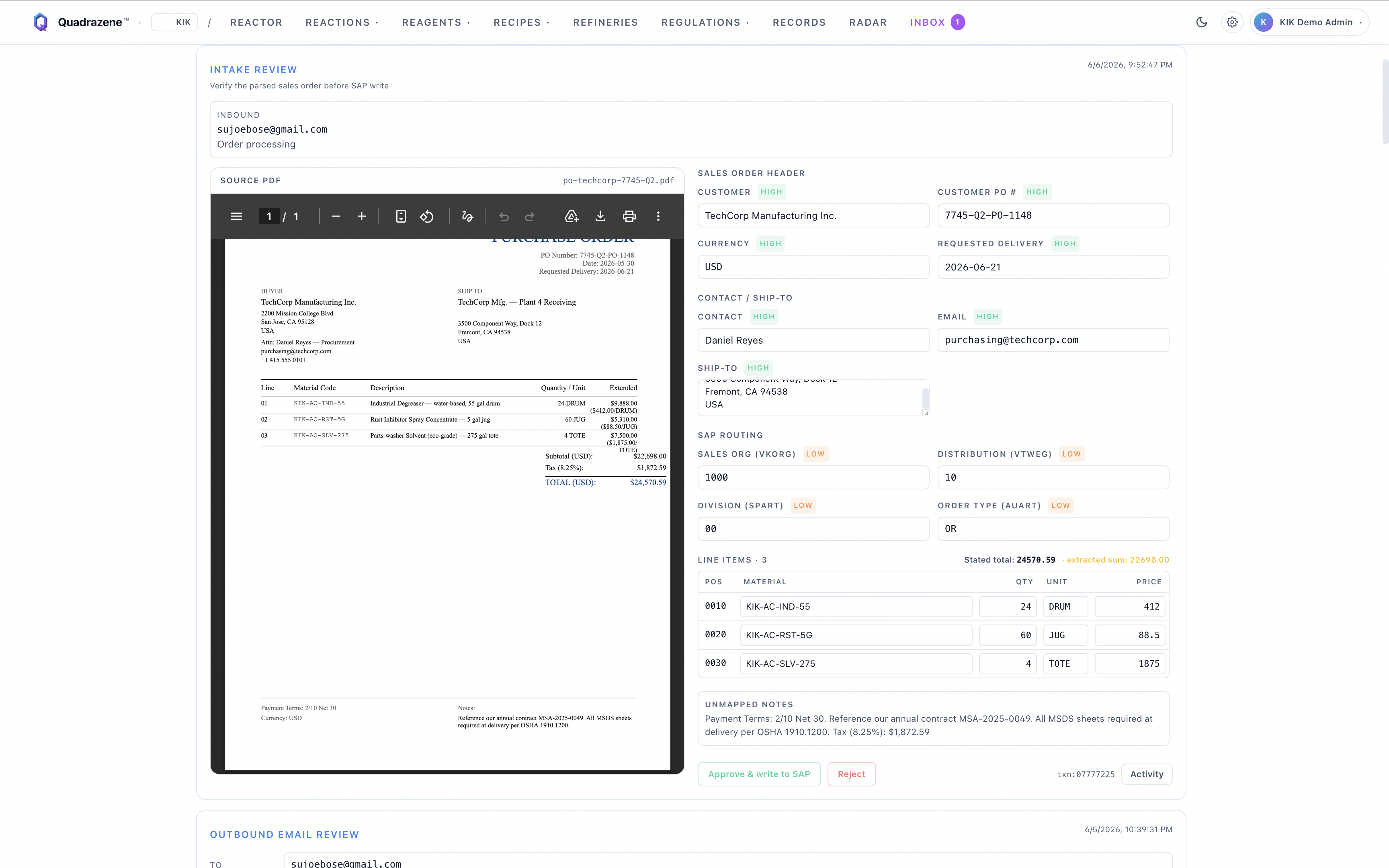Click the inbox notification count badge
Screen dimensions: 1389x868
click(x=957, y=22)
